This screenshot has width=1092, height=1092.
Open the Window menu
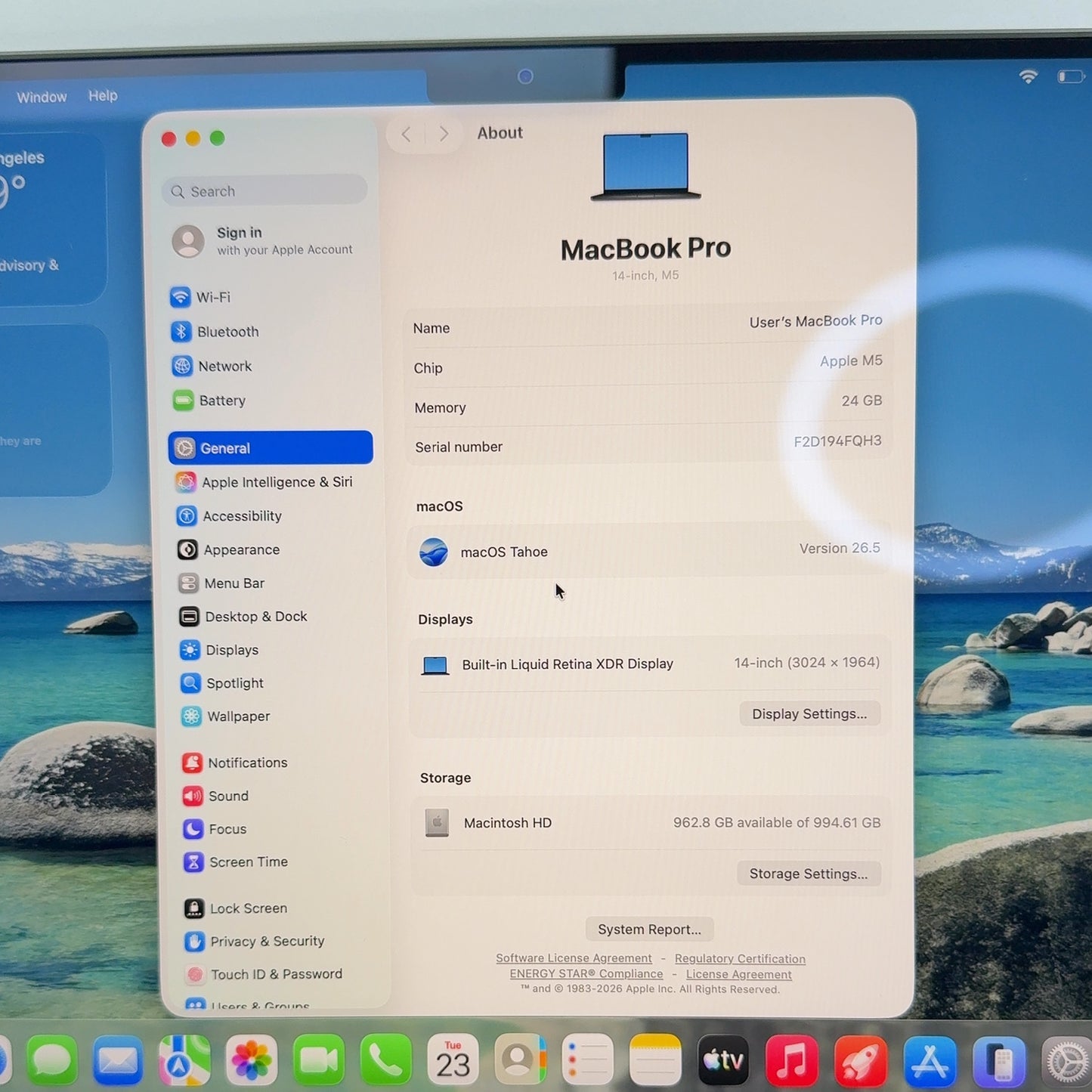pos(42,97)
